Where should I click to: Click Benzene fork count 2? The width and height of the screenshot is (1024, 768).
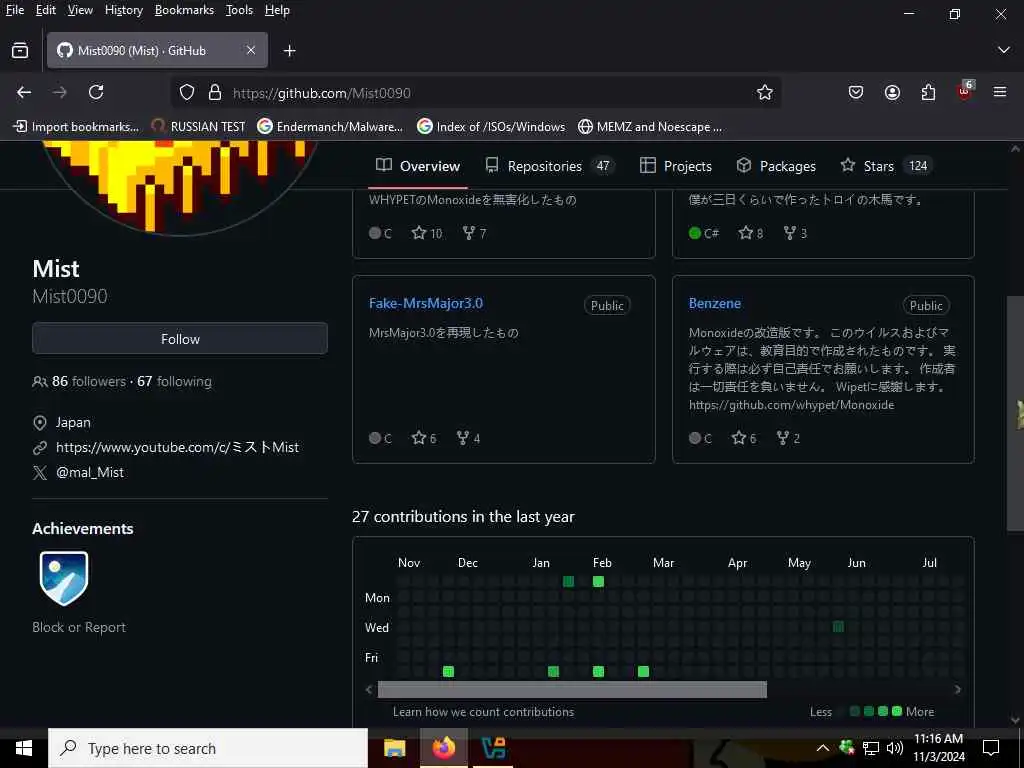click(x=788, y=438)
